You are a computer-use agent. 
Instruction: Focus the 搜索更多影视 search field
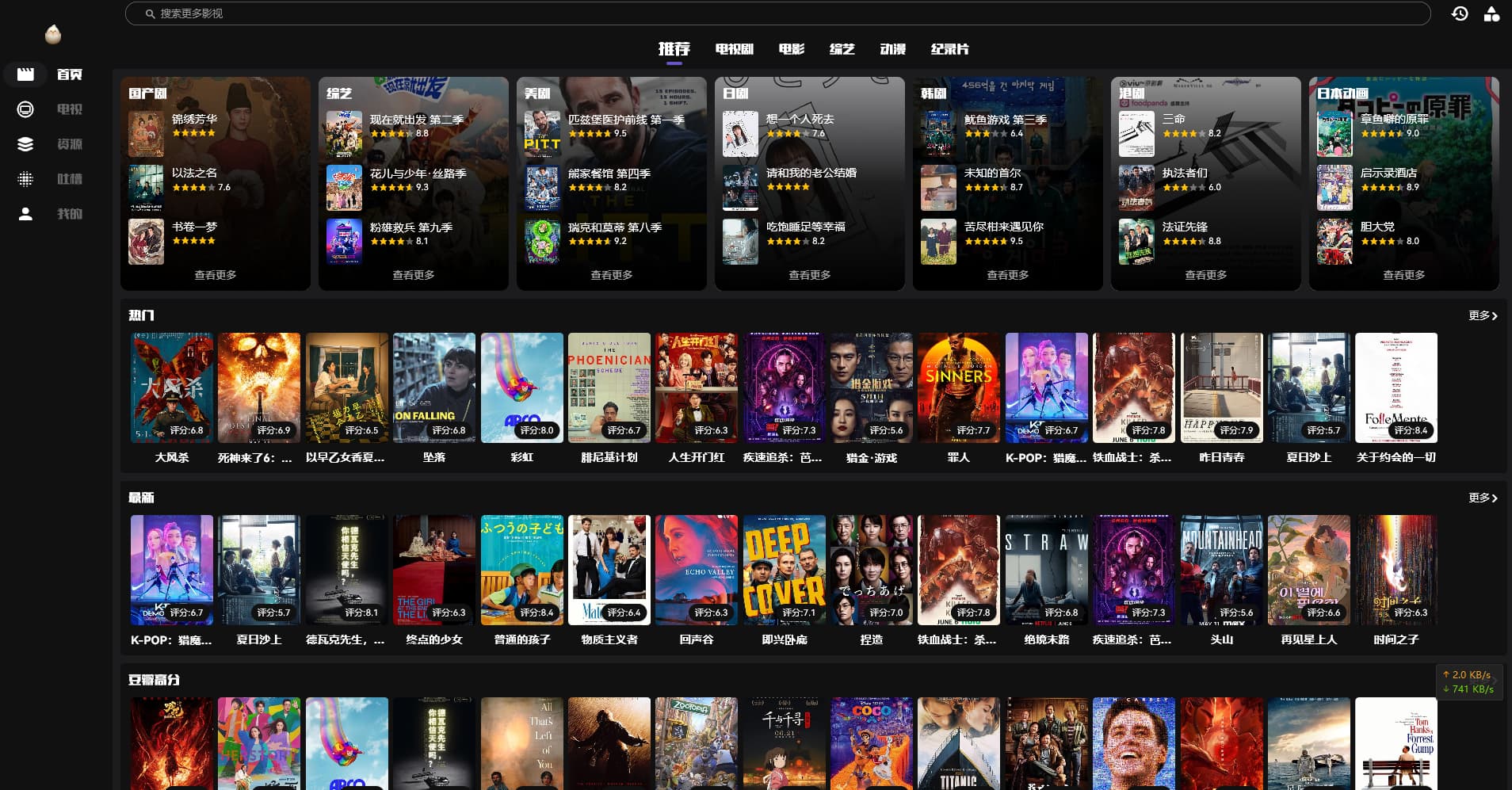click(x=777, y=13)
